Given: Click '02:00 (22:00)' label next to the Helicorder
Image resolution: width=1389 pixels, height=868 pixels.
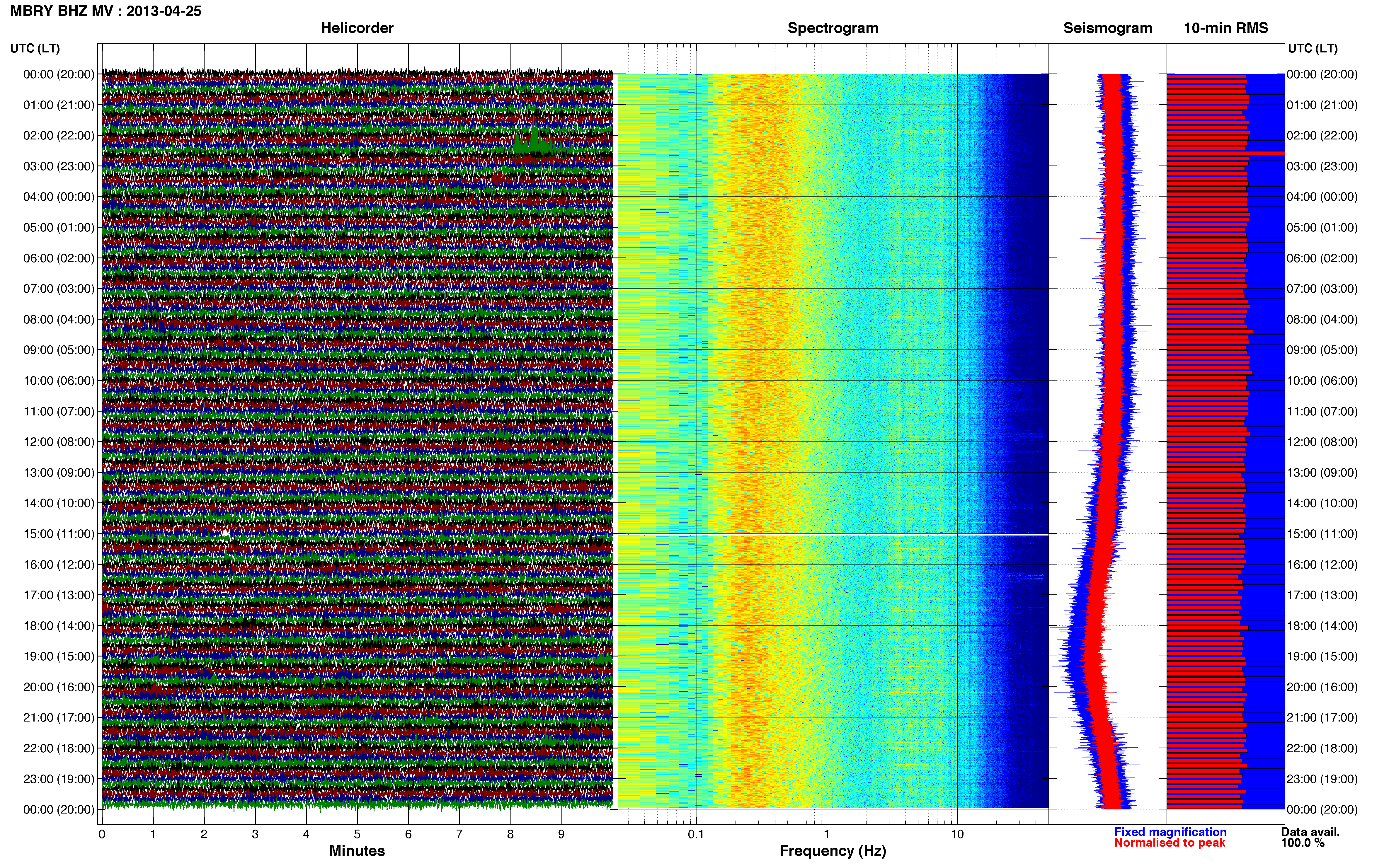Looking at the screenshot, I should coord(59,135).
